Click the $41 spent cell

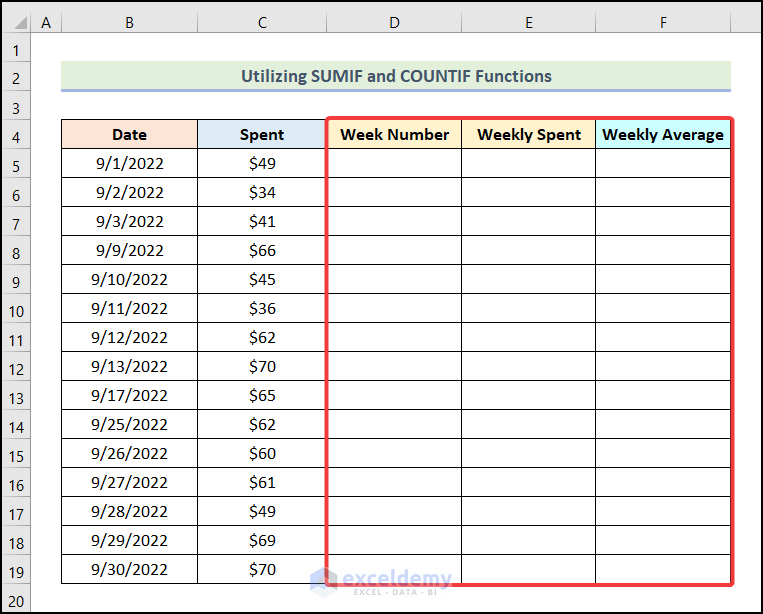pos(262,221)
